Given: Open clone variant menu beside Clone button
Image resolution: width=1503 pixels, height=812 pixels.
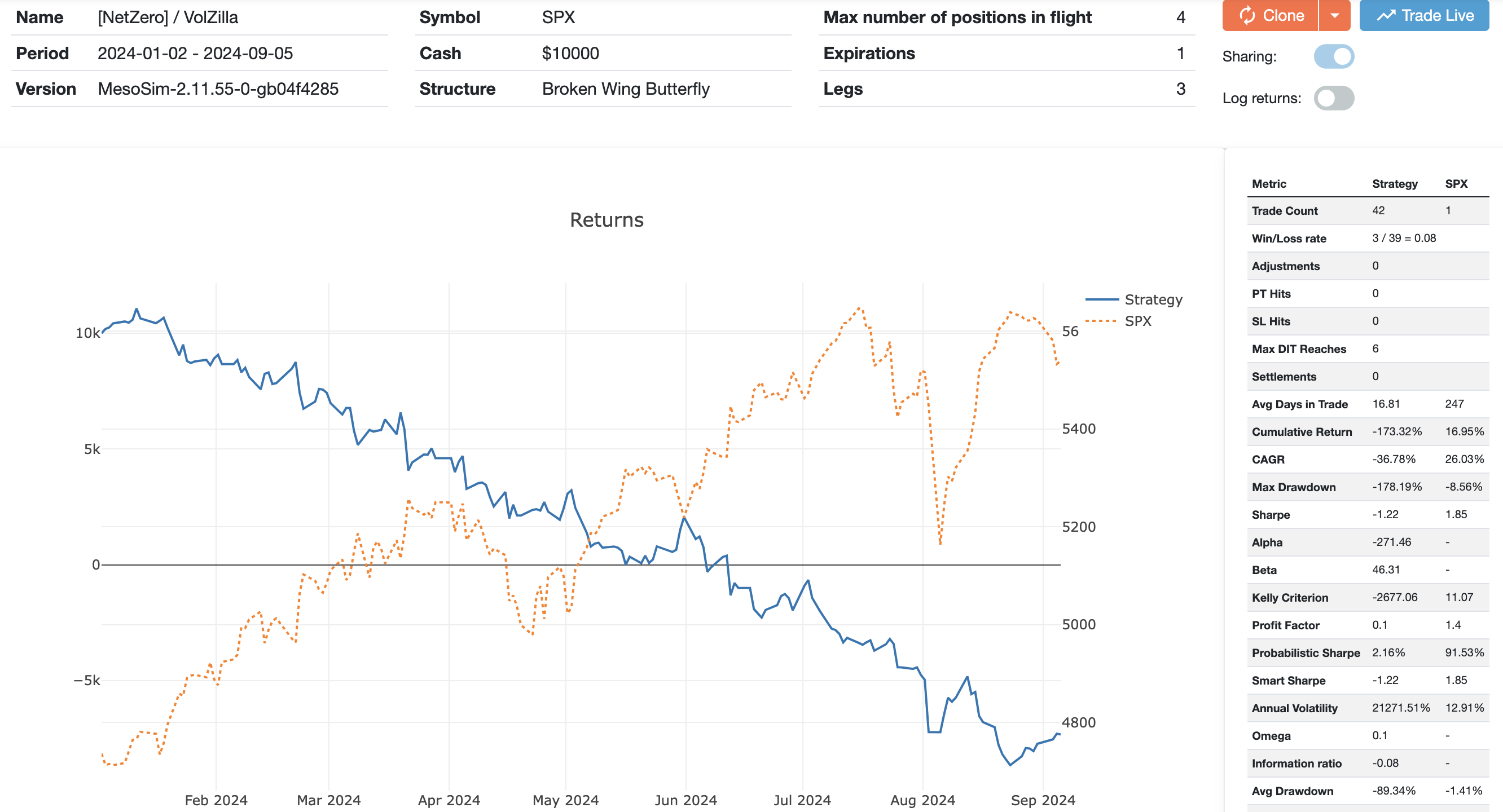Looking at the screenshot, I should click(1334, 15).
